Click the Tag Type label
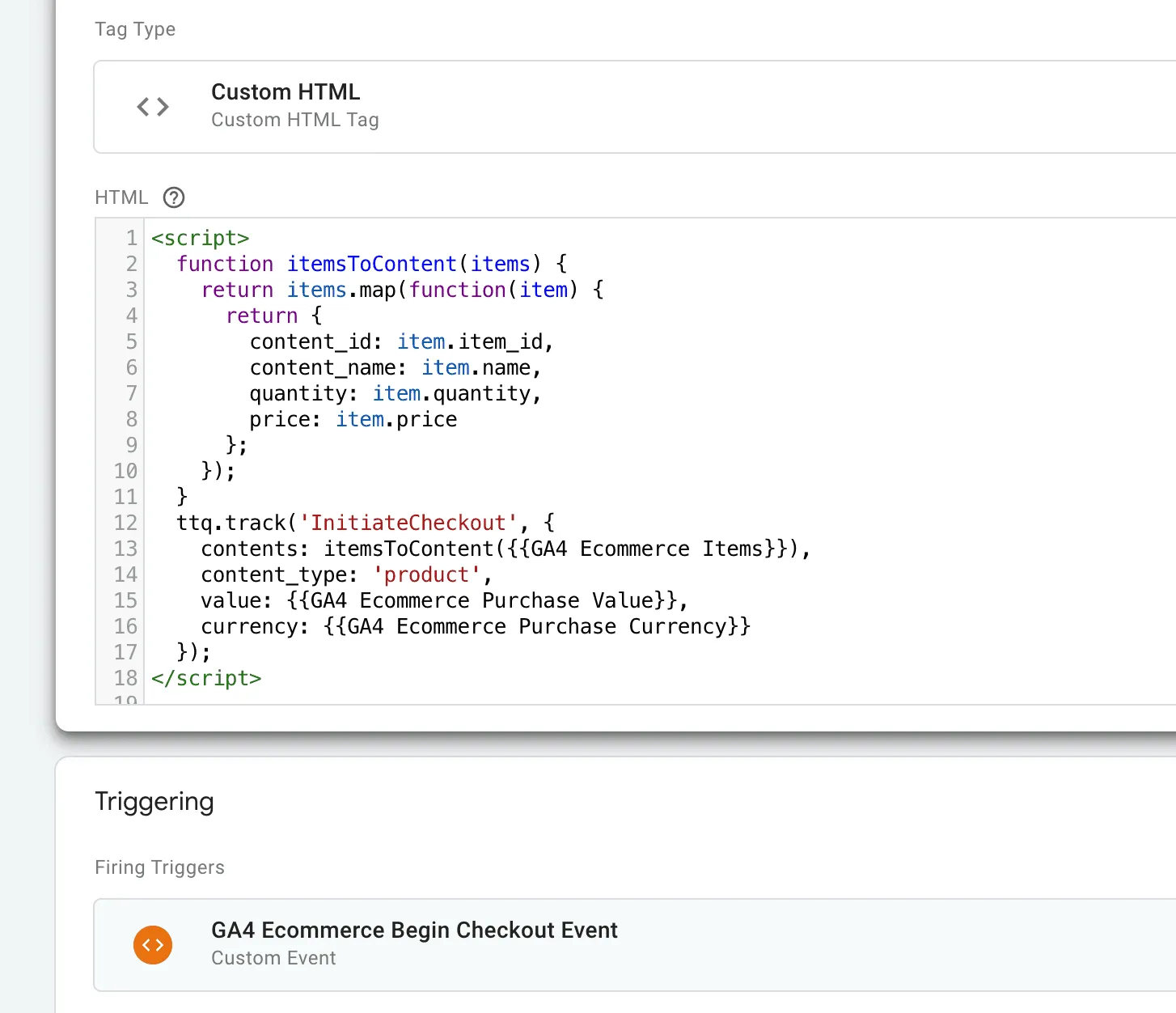Image resolution: width=1176 pixels, height=1013 pixels. coord(135,29)
